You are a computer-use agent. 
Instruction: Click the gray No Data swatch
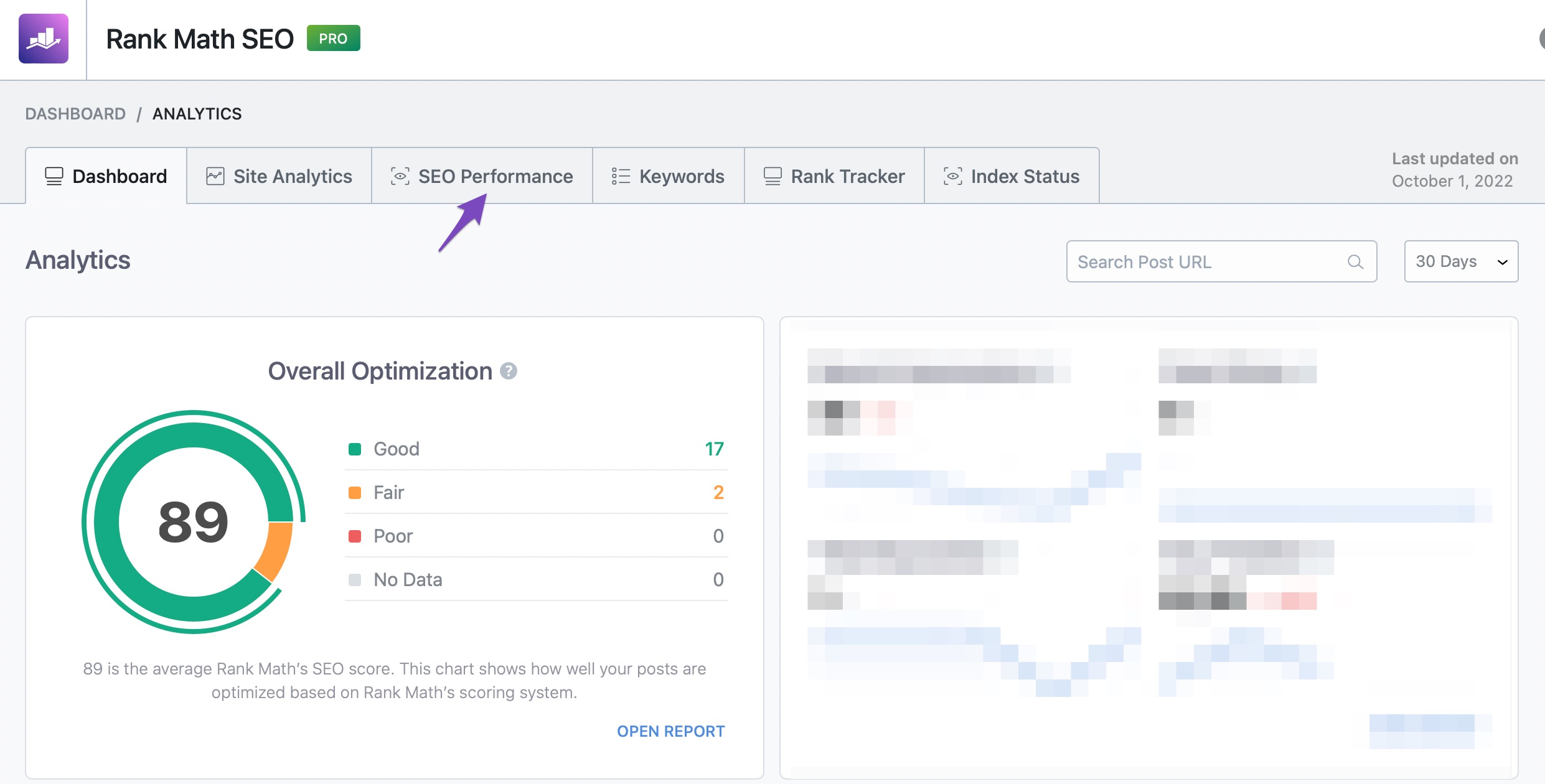(355, 580)
